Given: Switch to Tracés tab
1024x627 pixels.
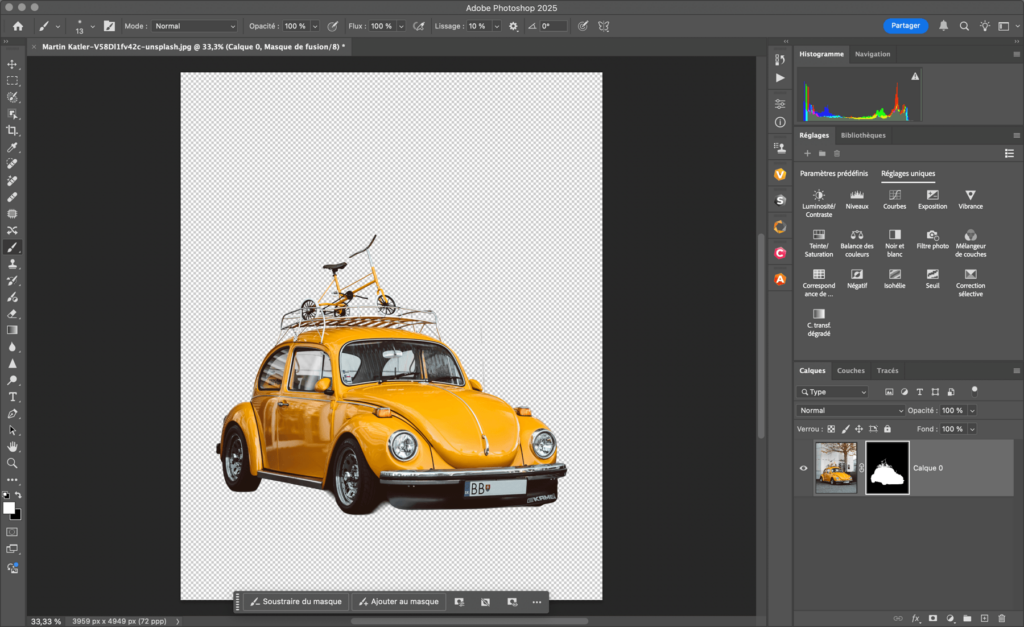Looking at the screenshot, I should [x=888, y=370].
